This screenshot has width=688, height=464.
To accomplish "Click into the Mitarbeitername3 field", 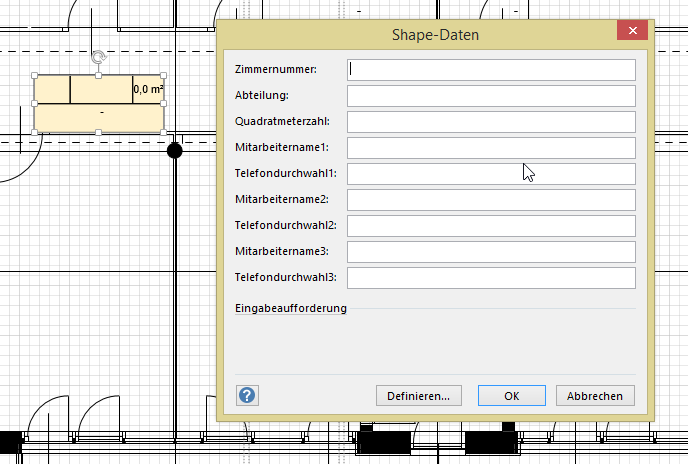I will coord(491,252).
